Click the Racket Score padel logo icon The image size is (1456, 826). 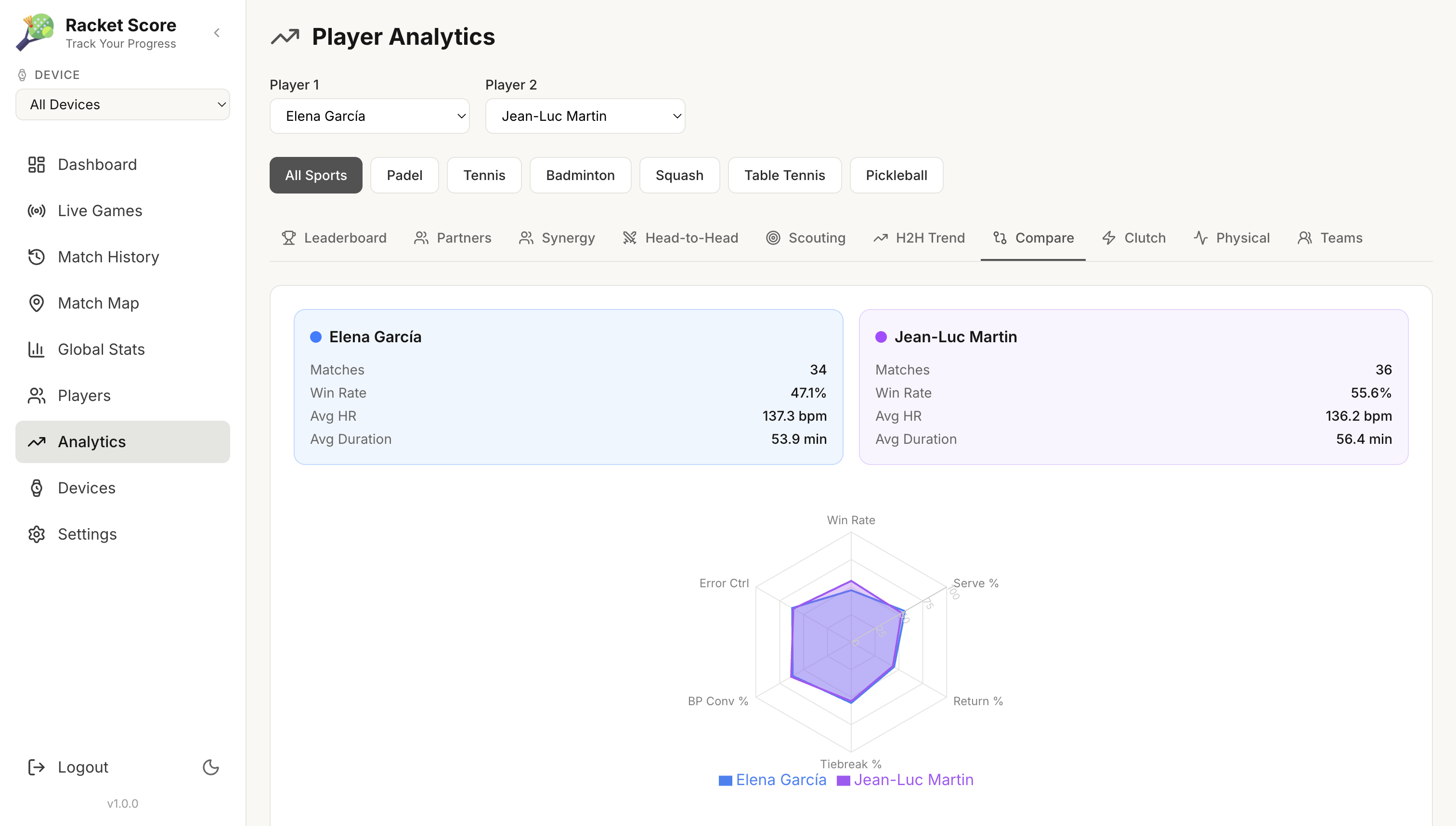pyautogui.click(x=35, y=32)
